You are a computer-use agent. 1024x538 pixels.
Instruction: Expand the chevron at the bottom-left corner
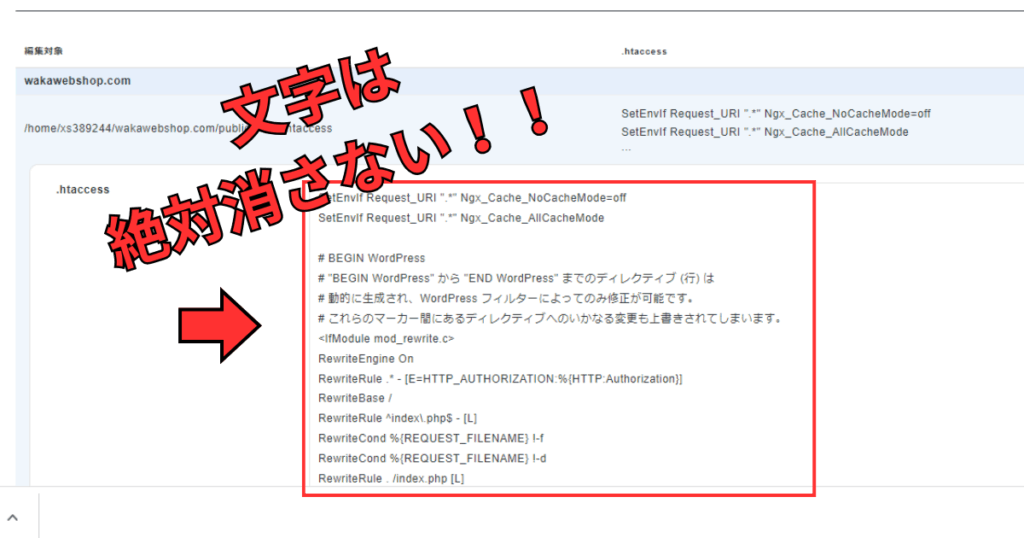pos(13,517)
